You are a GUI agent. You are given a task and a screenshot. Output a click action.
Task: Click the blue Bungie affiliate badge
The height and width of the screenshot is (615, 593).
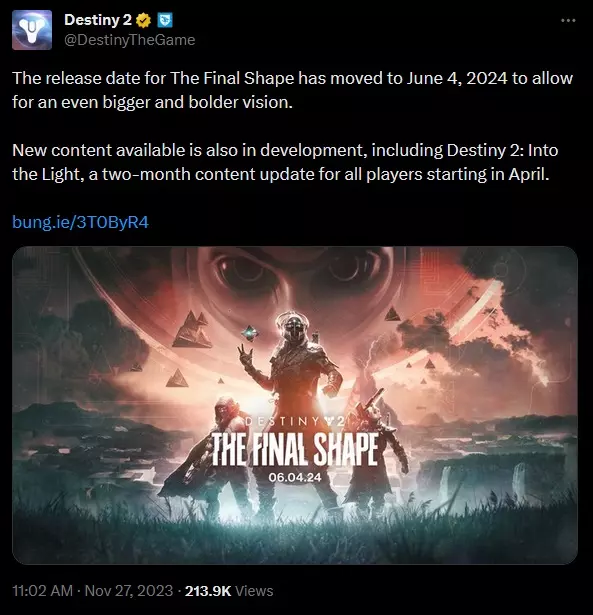pos(165,20)
